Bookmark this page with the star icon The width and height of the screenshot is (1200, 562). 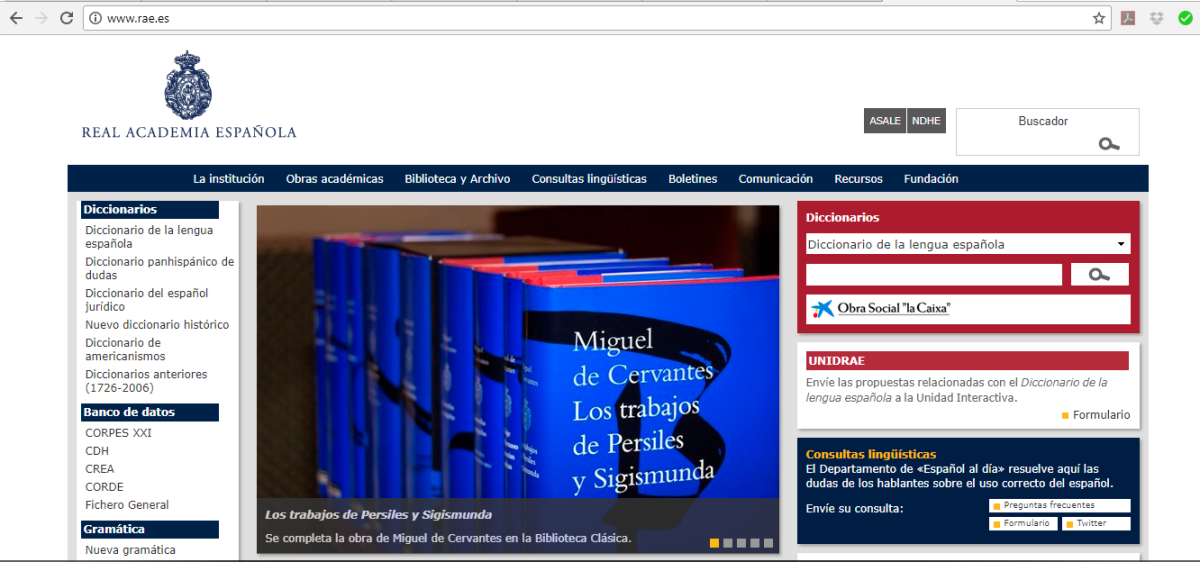[x=1099, y=18]
